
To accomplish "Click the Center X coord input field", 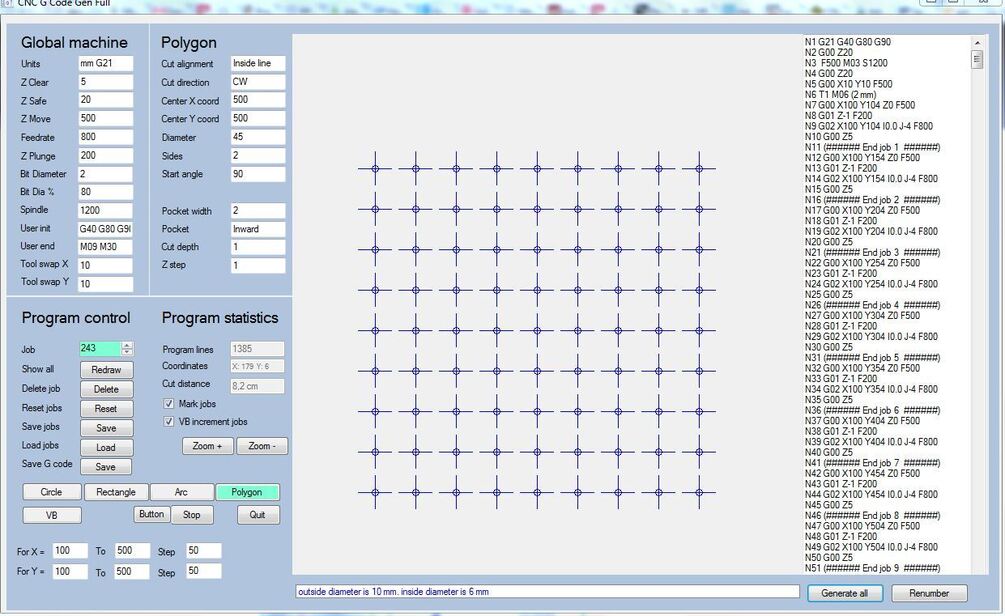I will coord(258,100).
